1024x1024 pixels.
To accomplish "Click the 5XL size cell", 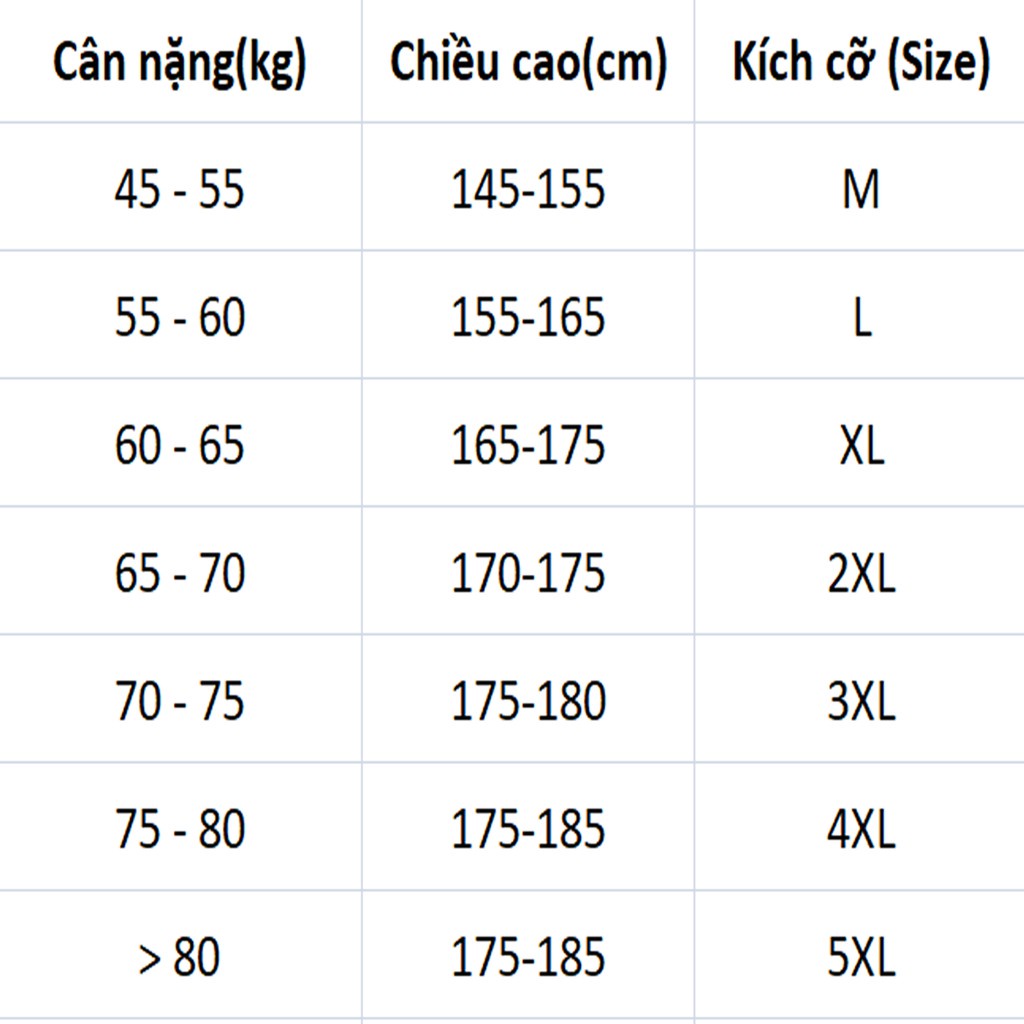I will coord(860,956).
